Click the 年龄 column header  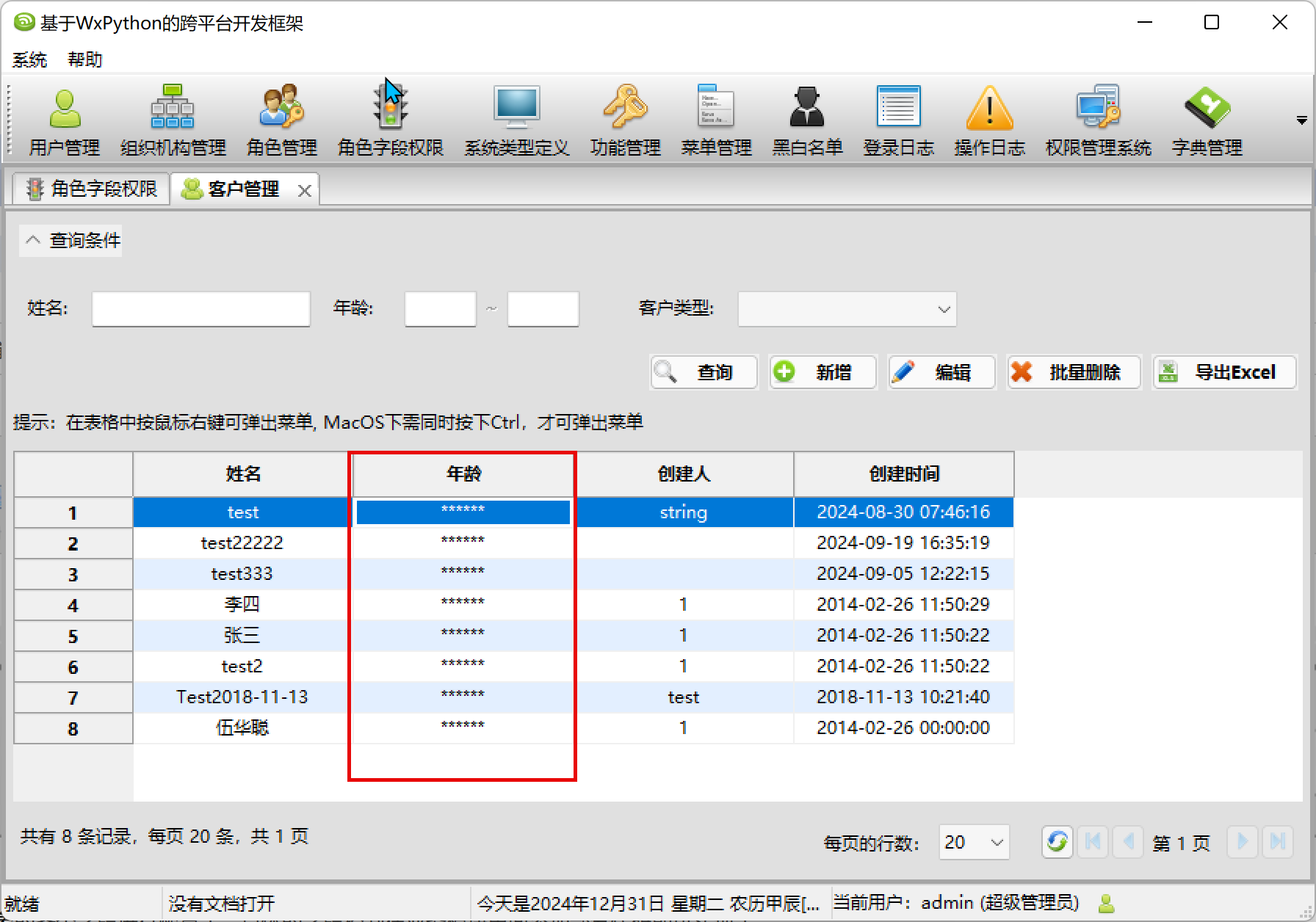click(463, 474)
